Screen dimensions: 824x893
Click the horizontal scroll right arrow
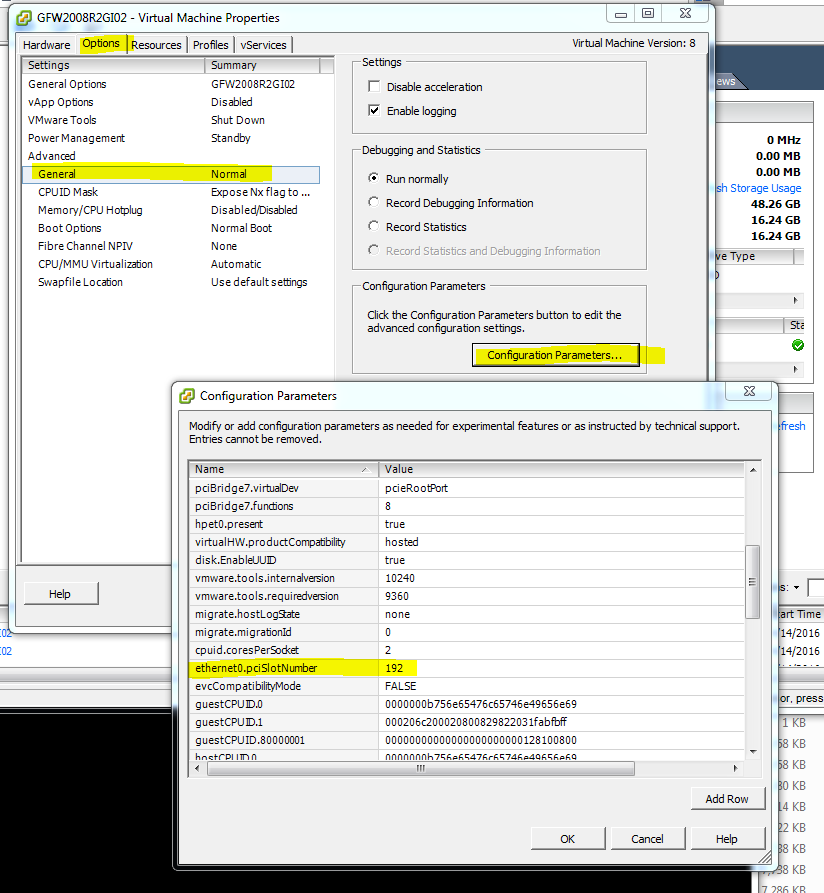point(736,768)
